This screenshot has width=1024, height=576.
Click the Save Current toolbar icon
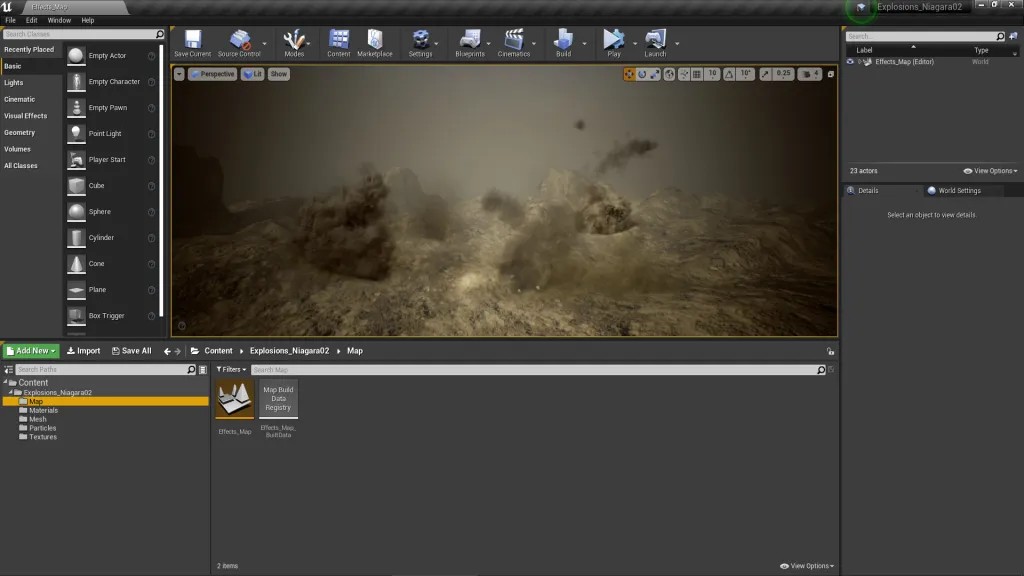click(x=192, y=40)
